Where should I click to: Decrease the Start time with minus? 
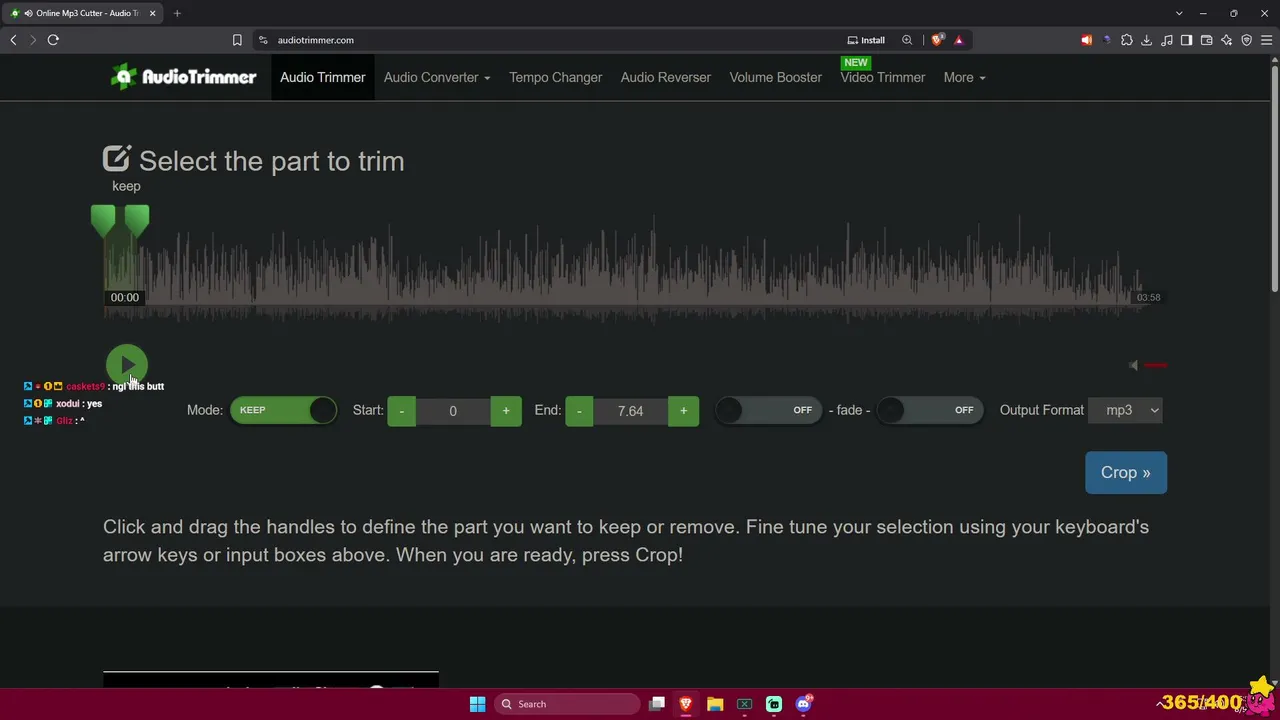tap(401, 411)
